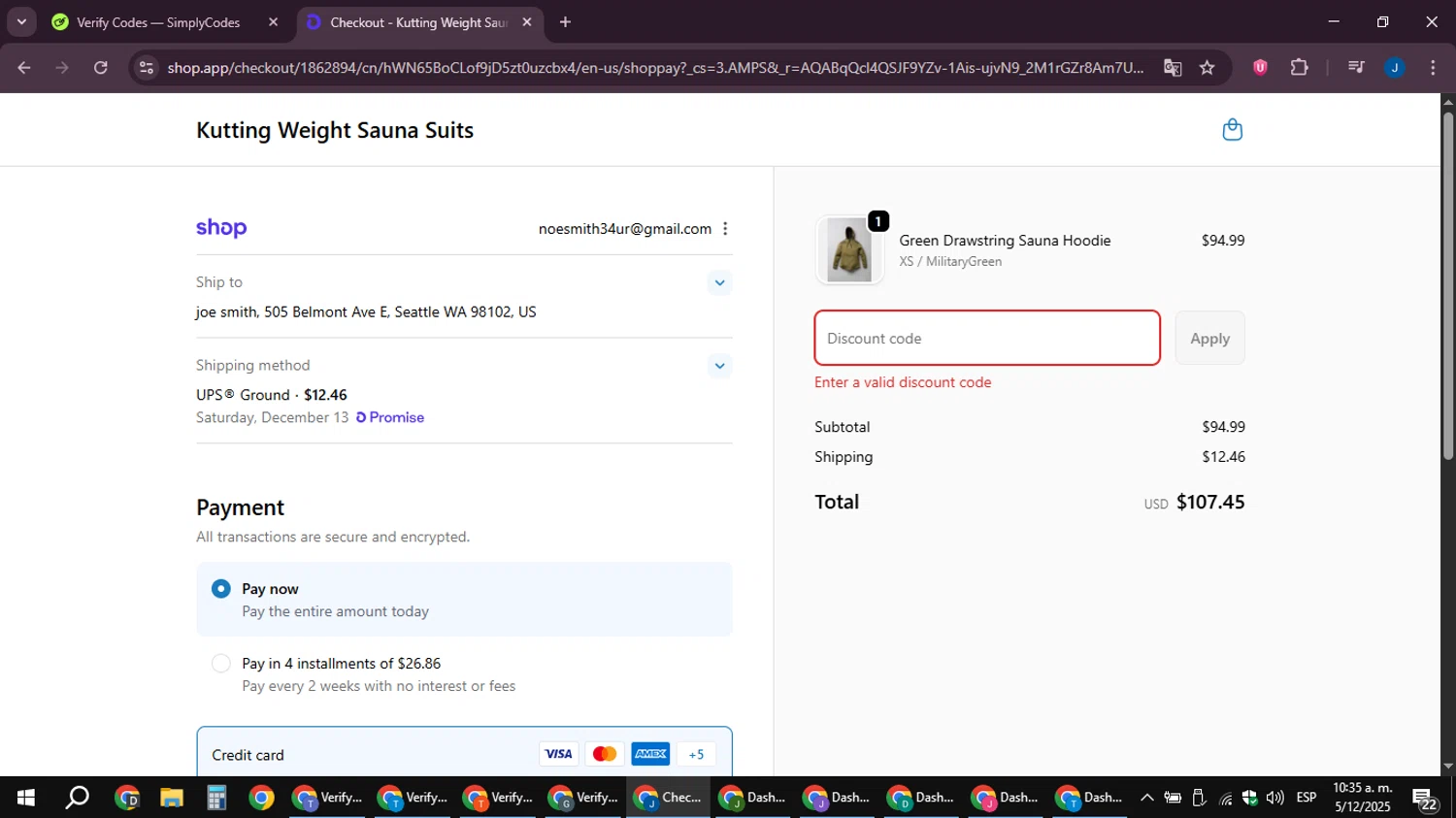This screenshot has height=818, width=1456.
Task: Click the Shop Promise badge
Action: pos(390,417)
